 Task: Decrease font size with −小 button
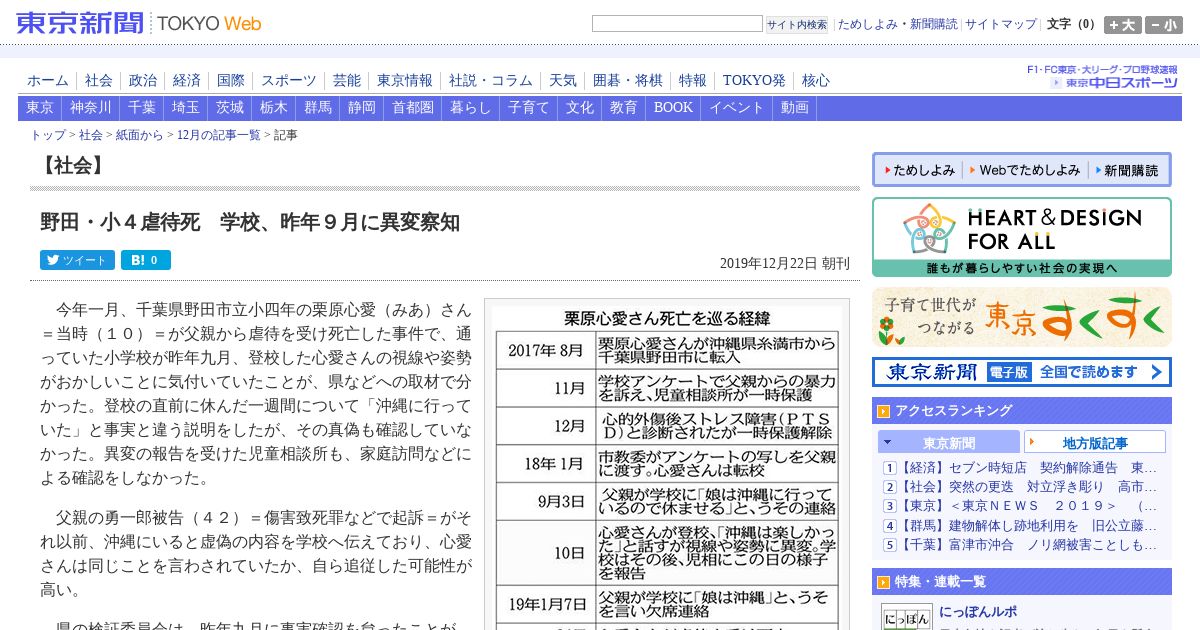coord(1163,25)
